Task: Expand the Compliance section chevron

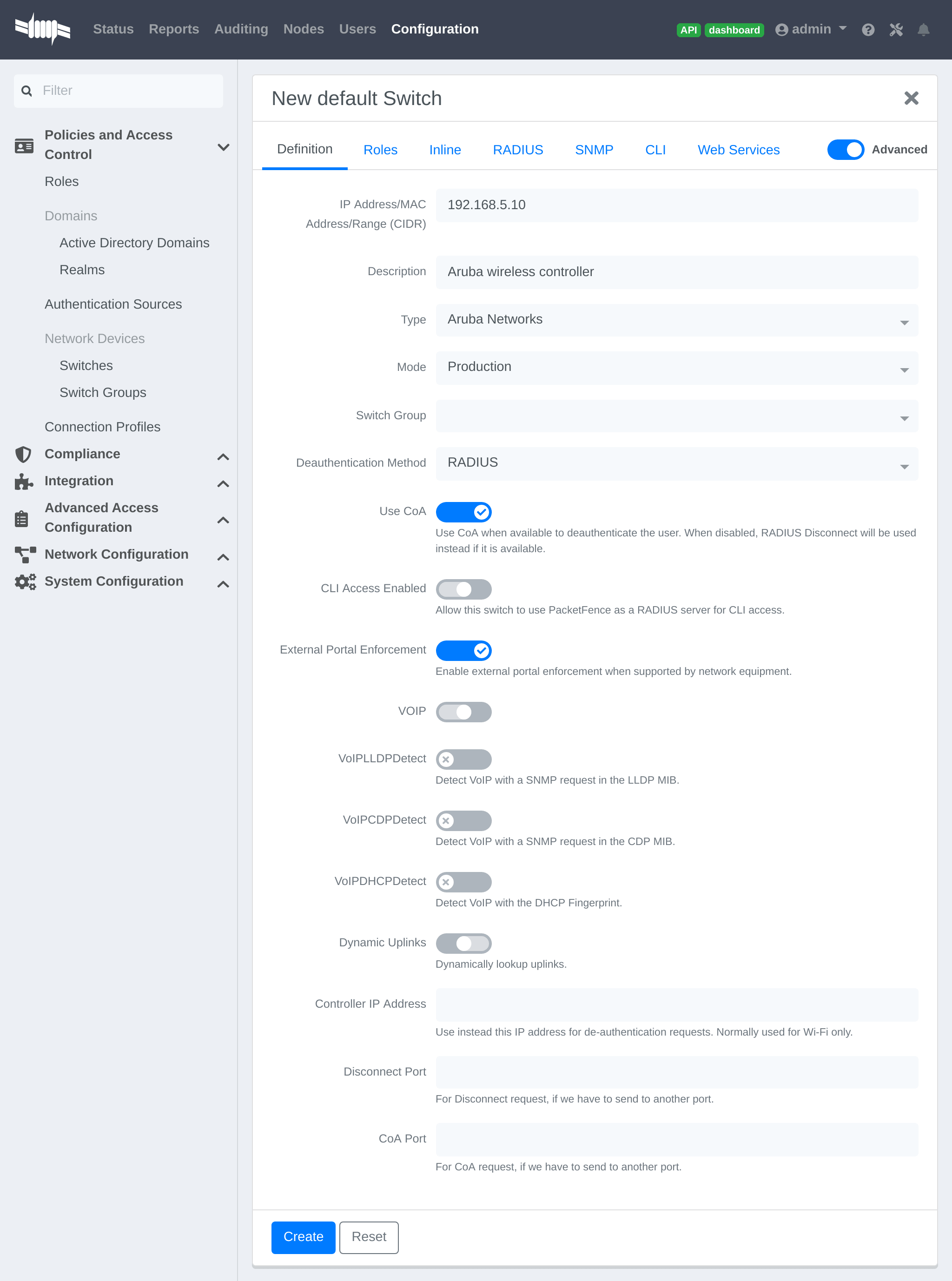Action: click(x=223, y=457)
